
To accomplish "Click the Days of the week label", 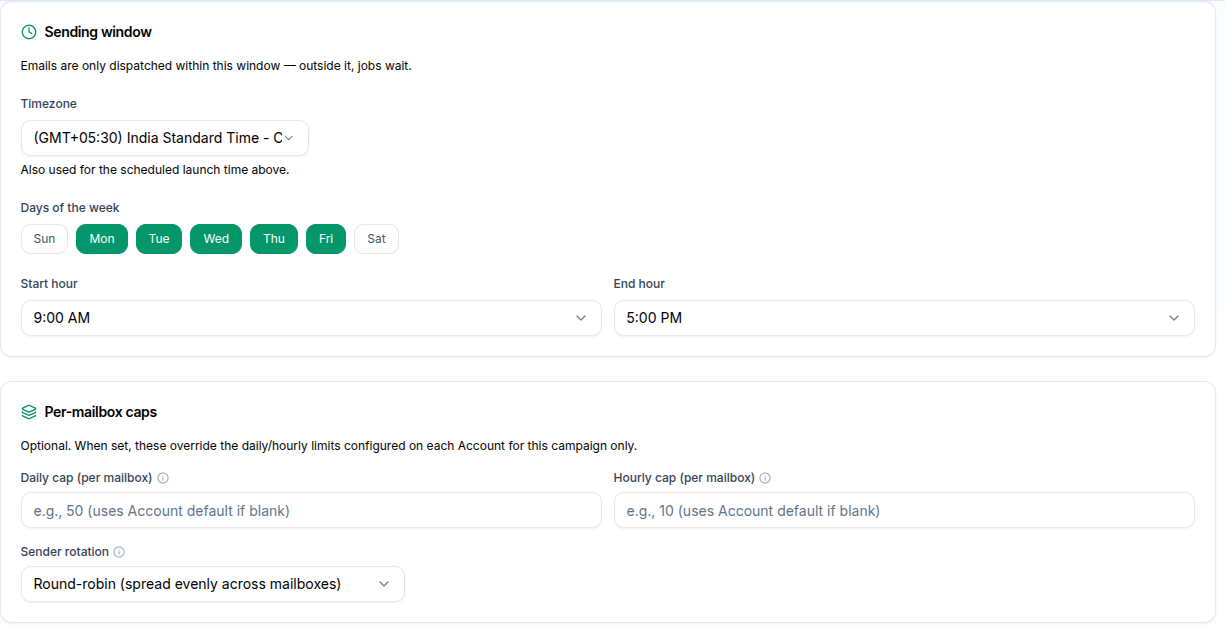I will coord(70,208).
